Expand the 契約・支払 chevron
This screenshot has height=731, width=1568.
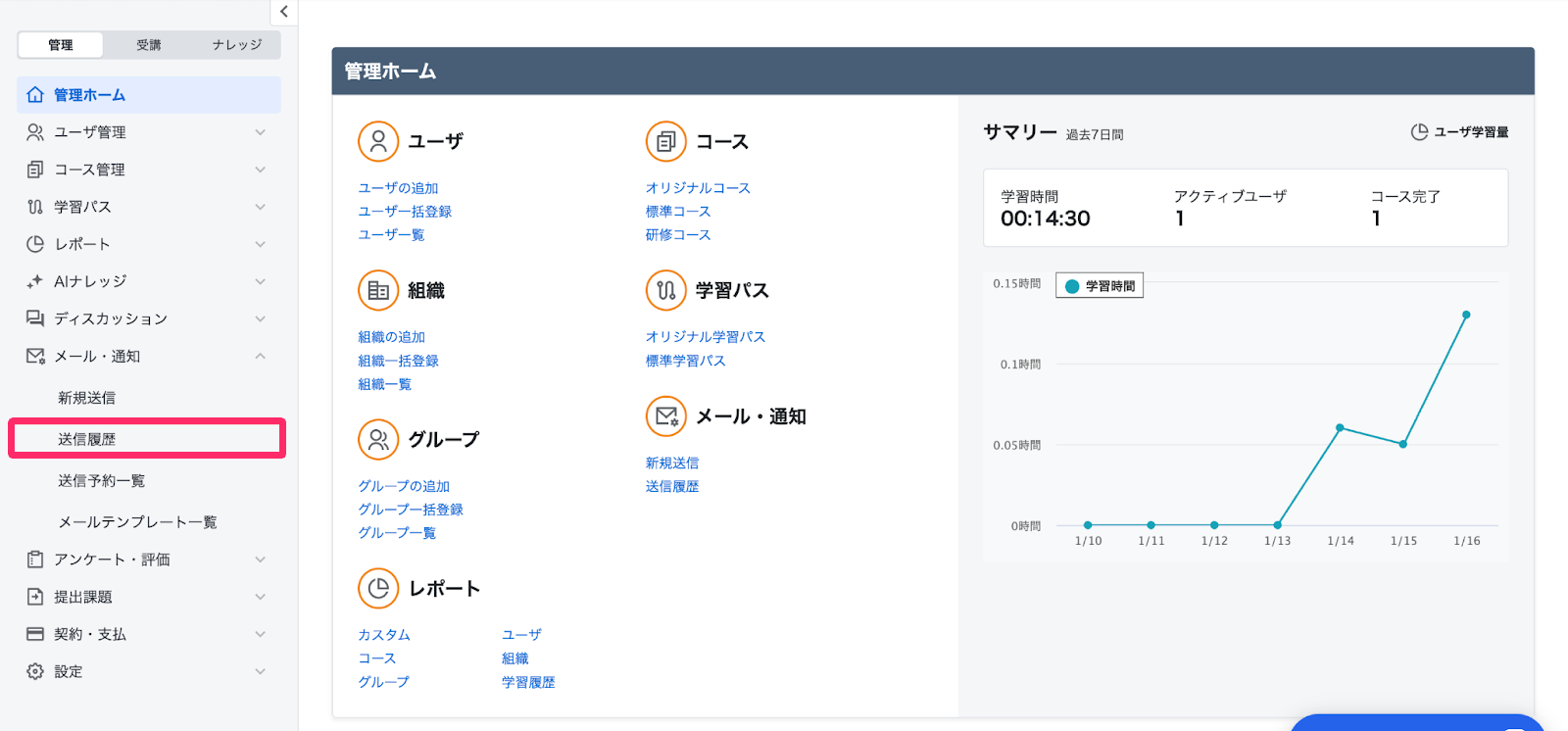tap(261, 634)
